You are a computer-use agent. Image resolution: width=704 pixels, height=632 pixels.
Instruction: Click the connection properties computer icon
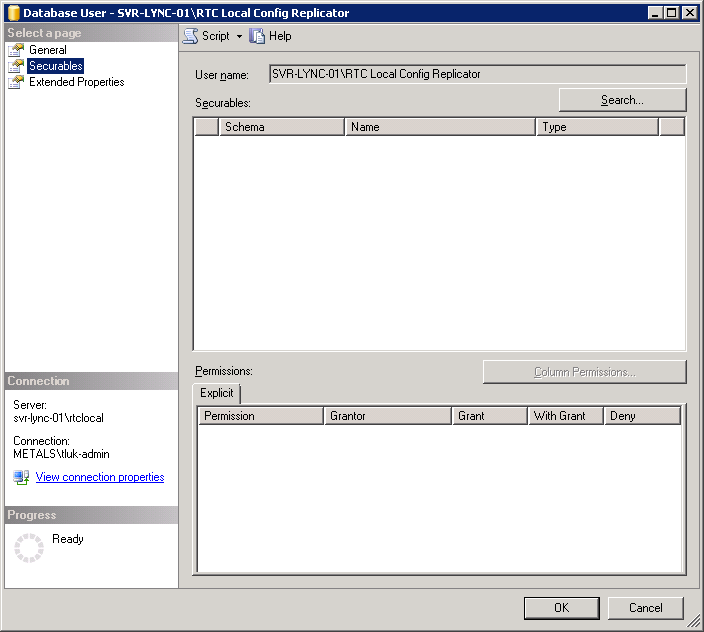tap(21, 477)
